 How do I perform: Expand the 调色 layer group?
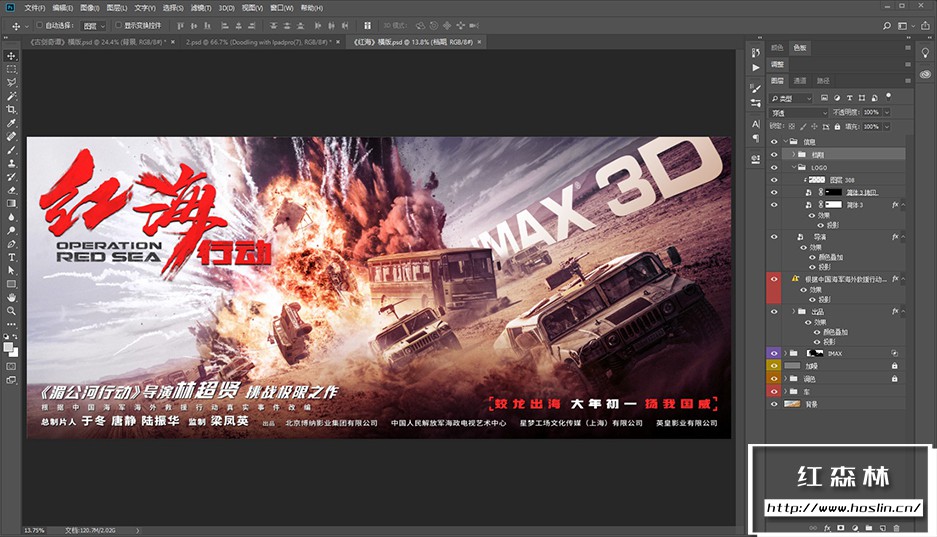[x=786, y=379]
